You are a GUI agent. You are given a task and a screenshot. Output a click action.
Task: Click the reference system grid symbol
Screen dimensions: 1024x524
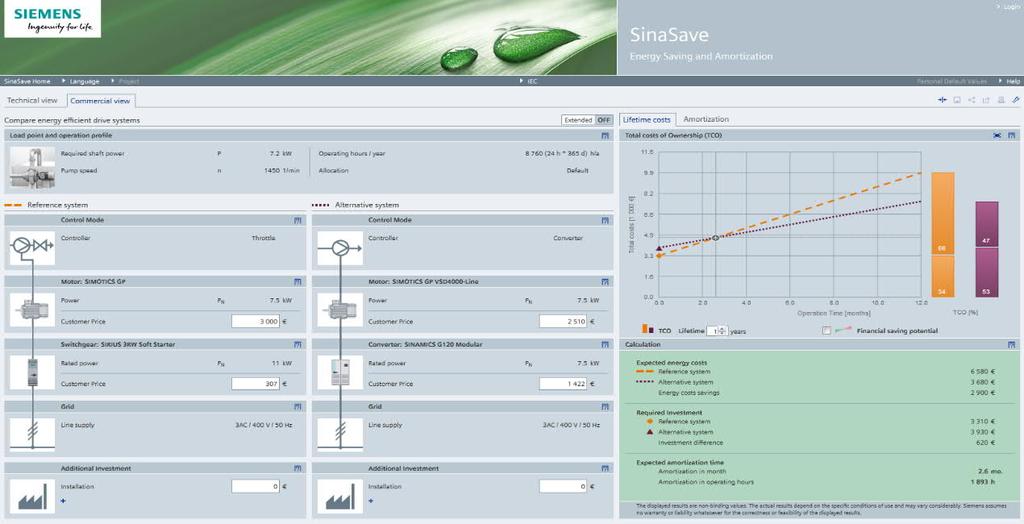coord(32,434)
